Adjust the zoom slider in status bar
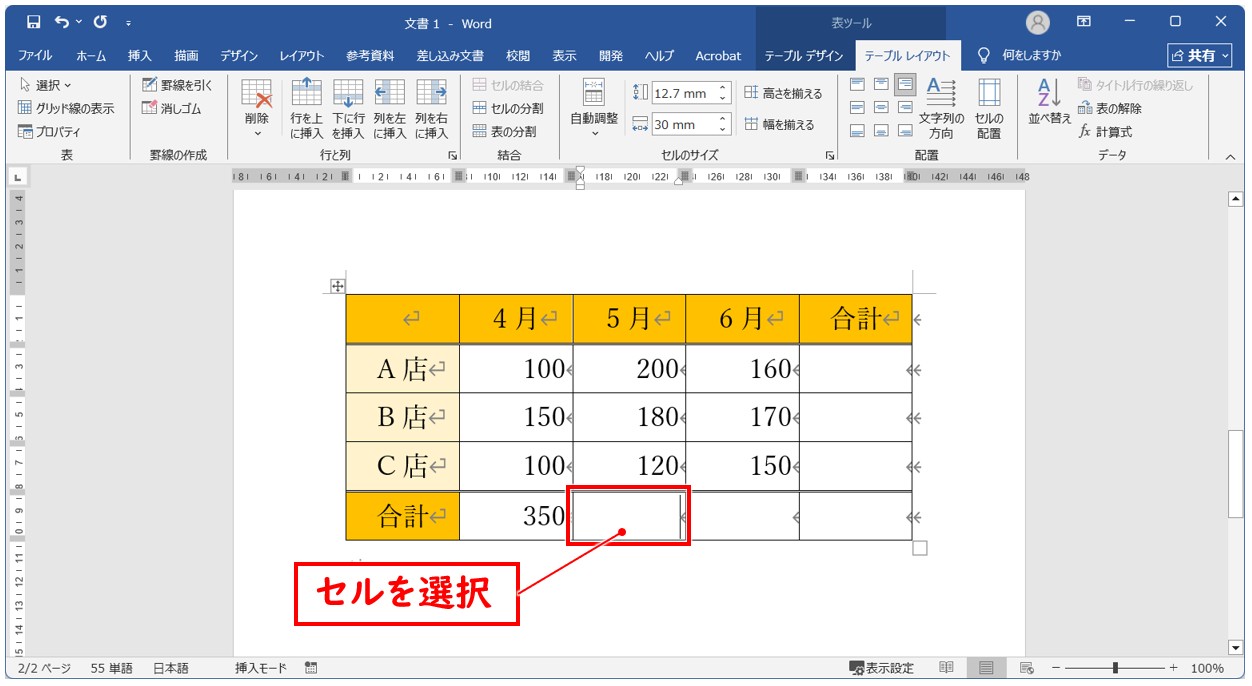The image size is (1252, 686). pos(1115,668)
